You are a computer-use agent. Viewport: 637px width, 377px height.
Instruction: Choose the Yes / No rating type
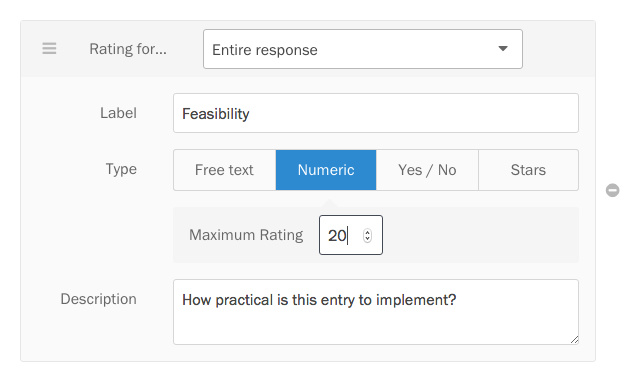(x=427, y=170)
